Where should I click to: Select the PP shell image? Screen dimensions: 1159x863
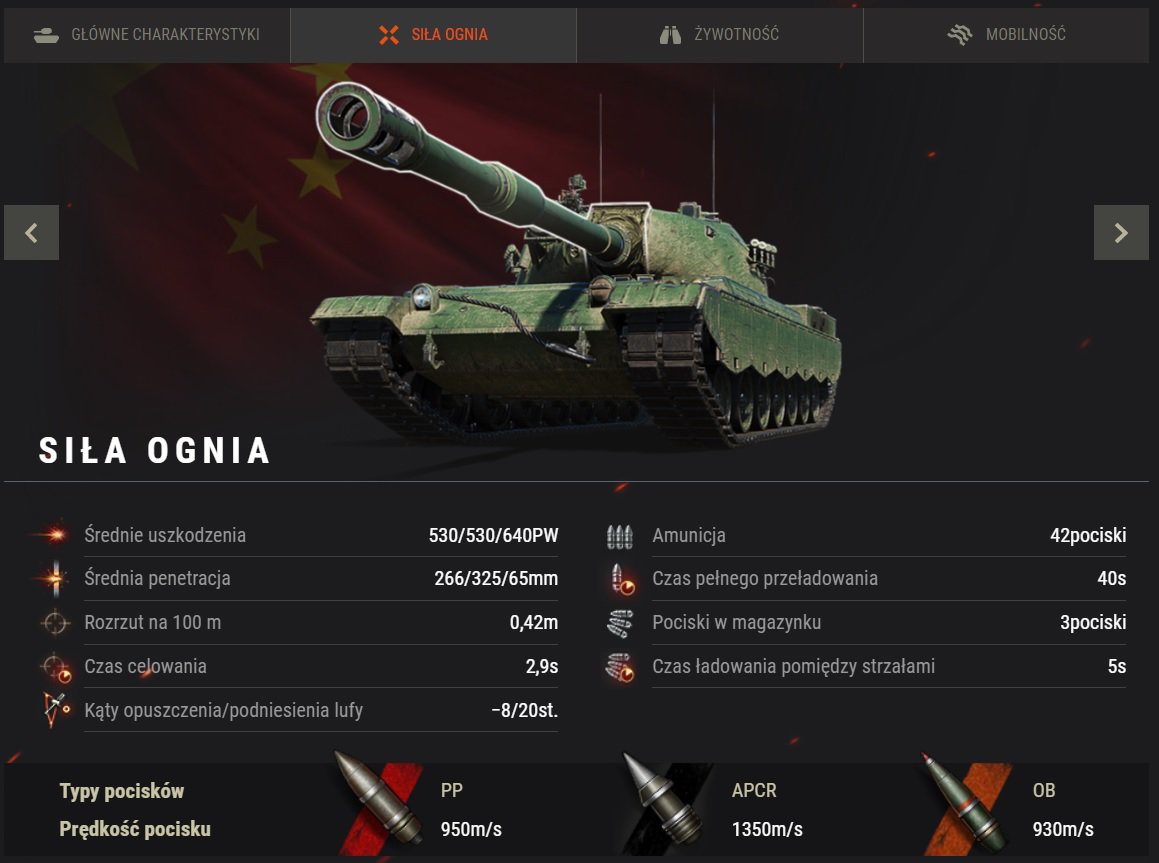(x=379, y=800)
